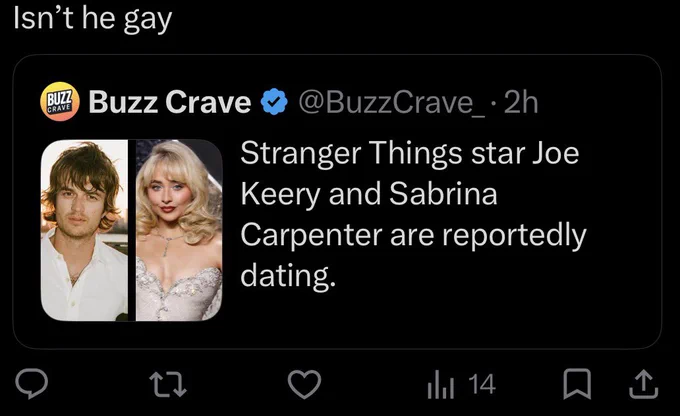Image resolution: width=680 pixels, height=416 pixels.
Task: Open the photo of the man in the white shirt
Action: [x=84, y=230]
